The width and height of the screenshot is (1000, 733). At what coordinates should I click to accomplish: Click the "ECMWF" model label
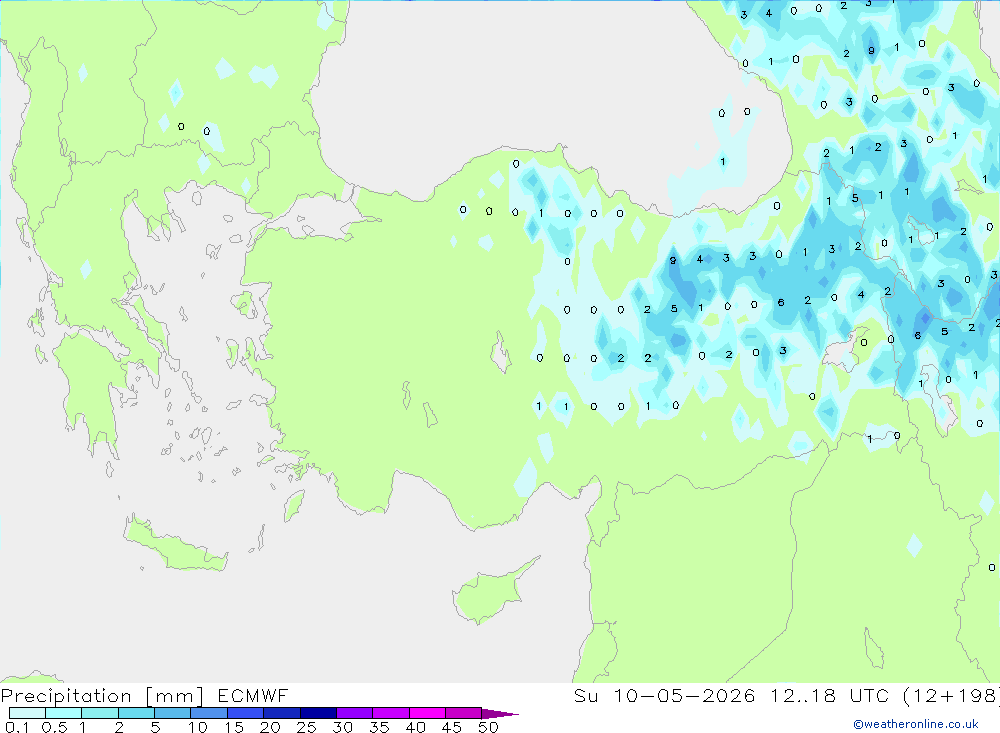[x=253, y=695]
